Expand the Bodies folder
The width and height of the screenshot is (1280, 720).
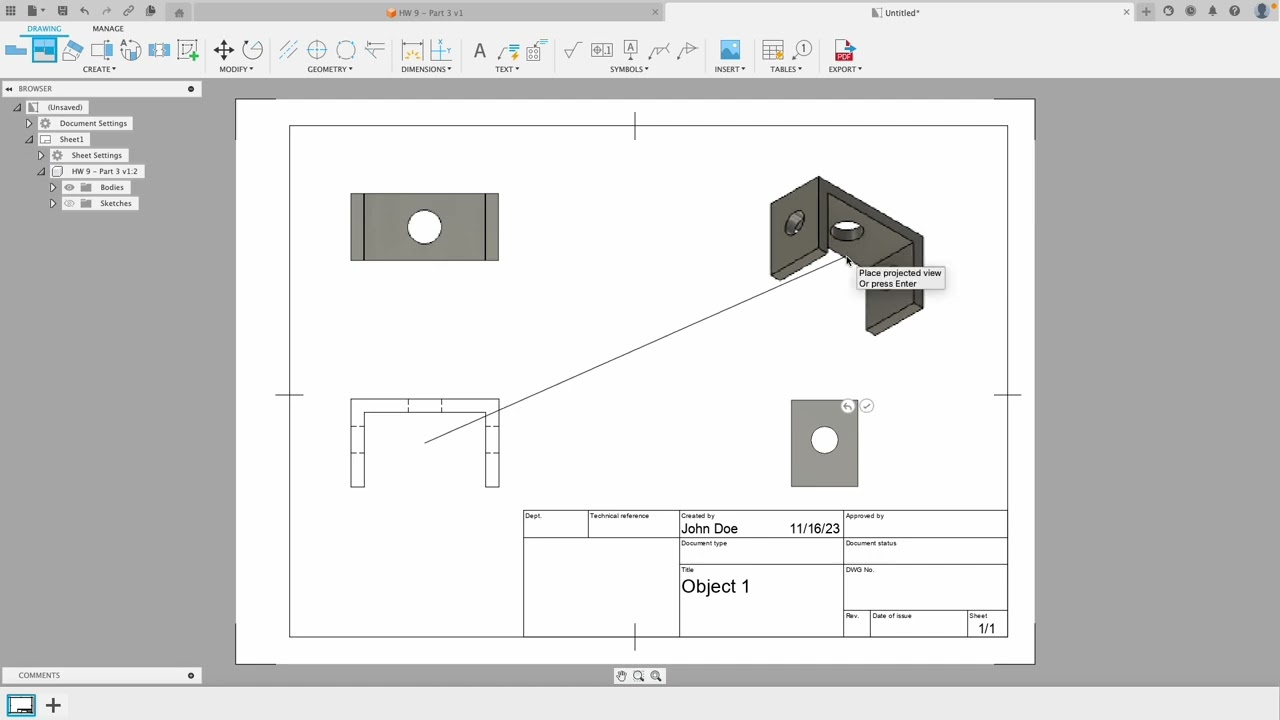(x=53, y=187)
